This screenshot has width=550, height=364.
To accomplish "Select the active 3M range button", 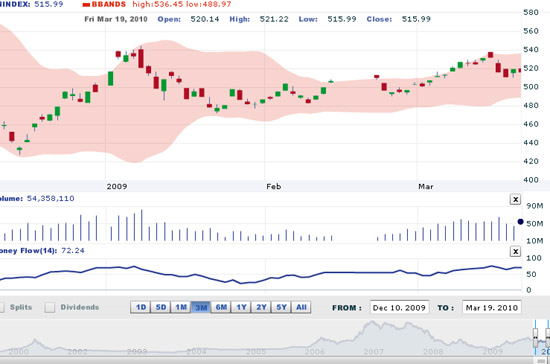I will pos(201,308).
